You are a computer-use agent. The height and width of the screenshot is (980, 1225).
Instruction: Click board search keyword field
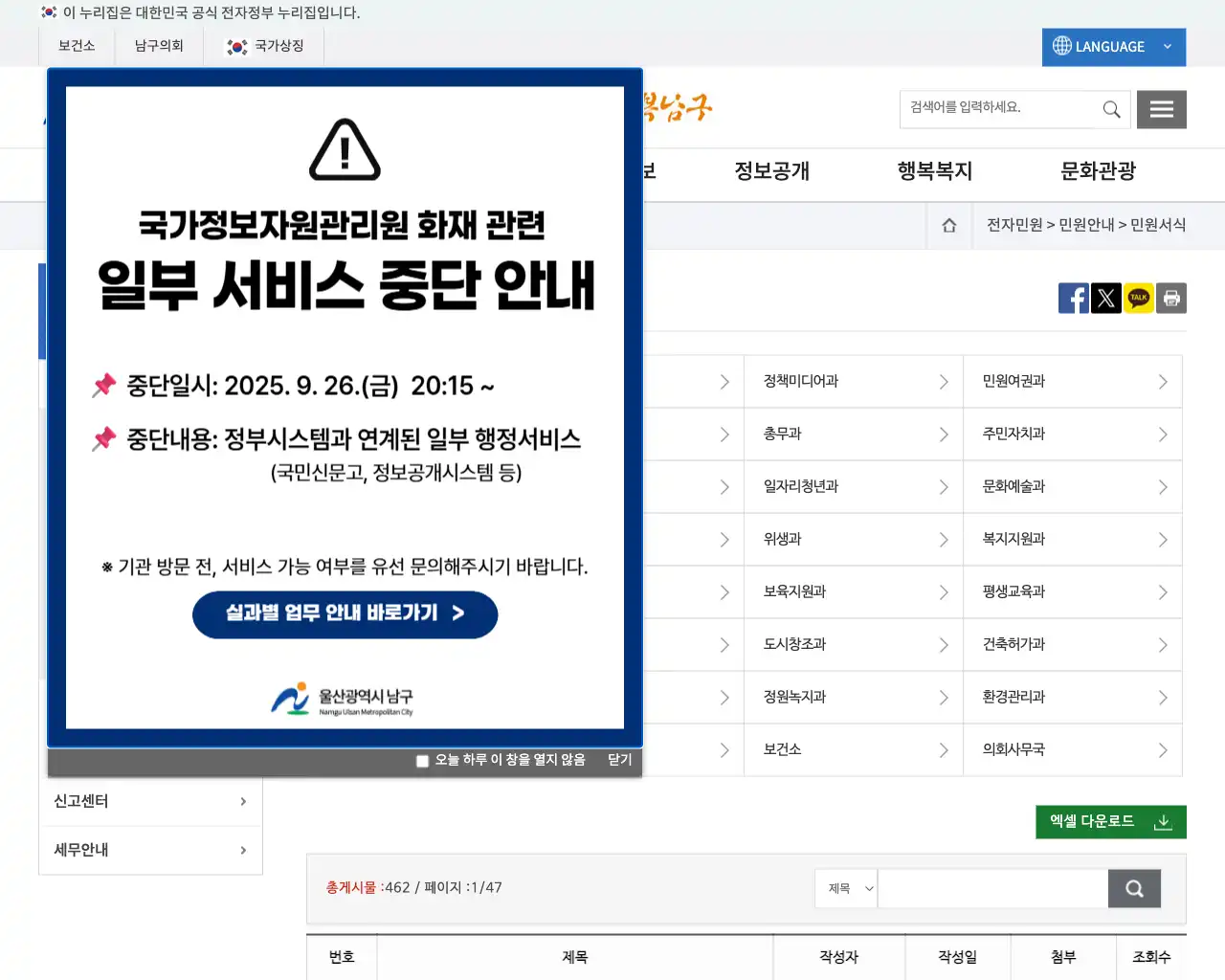coord(993,888)
